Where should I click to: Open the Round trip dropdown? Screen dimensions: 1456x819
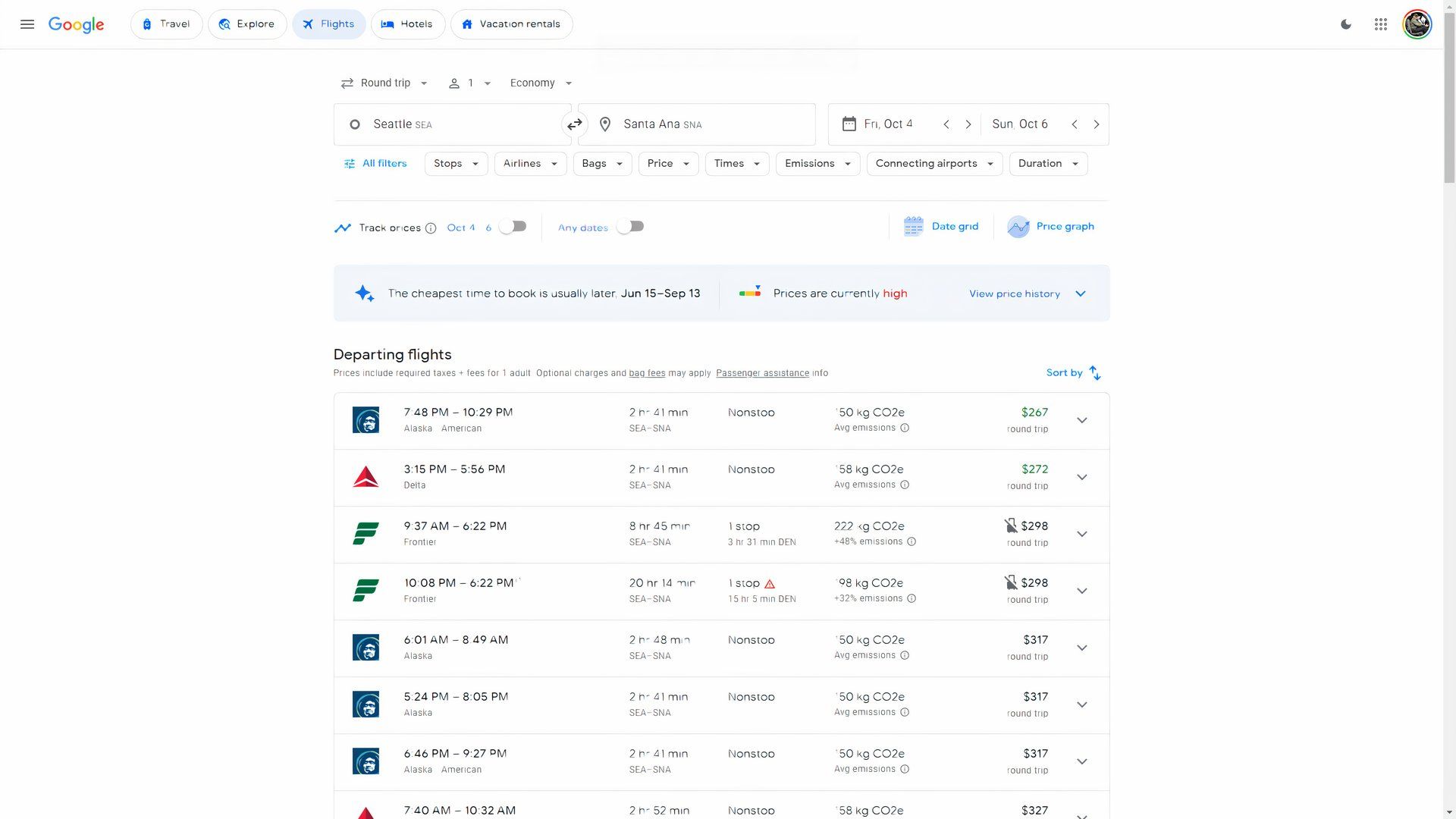click(384, 83)
